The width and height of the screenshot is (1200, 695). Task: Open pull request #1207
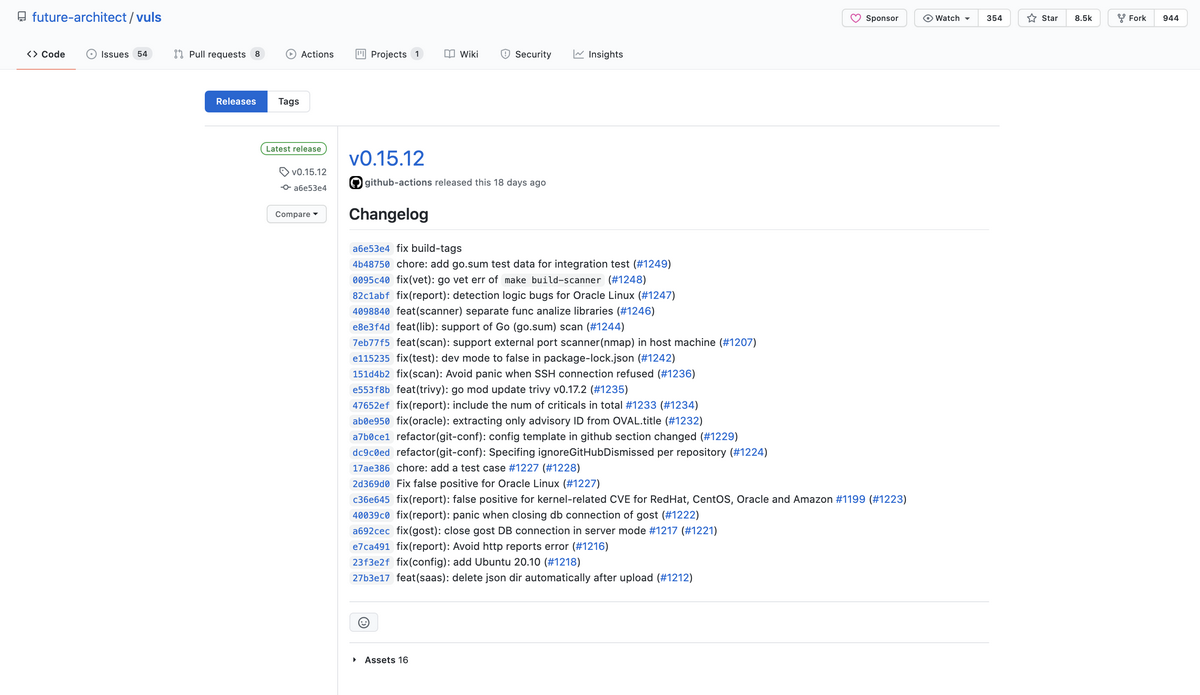pyautogui.click(x=737, y=343)
